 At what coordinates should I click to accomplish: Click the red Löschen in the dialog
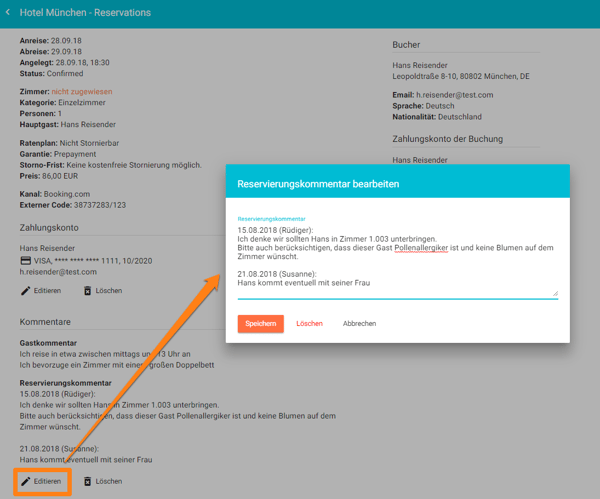[x=309, y=324]
